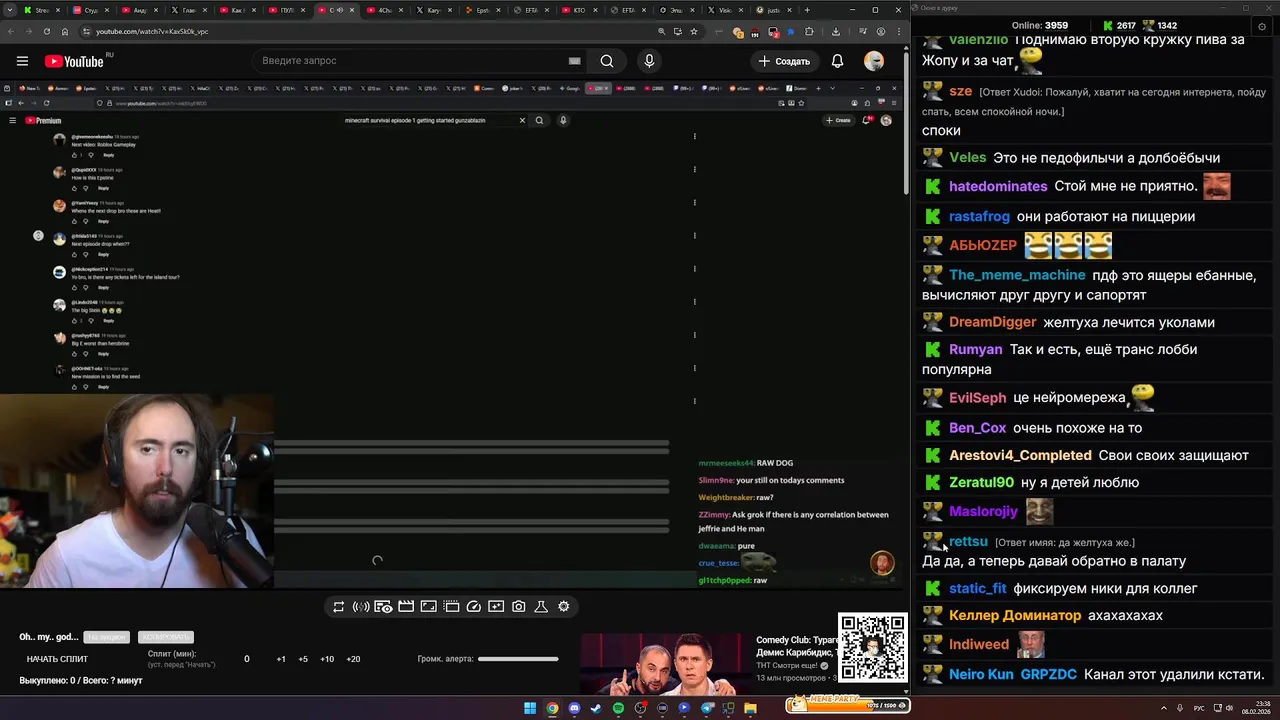Add five minutes with the +5 button

point(303,659)
